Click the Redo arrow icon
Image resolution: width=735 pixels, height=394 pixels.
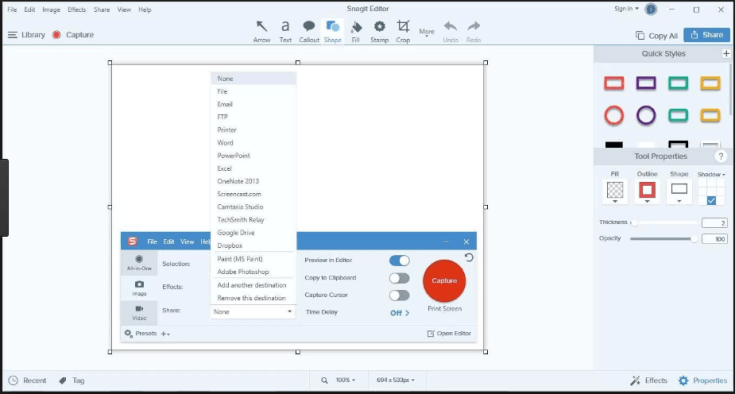(x=474, y=26)
